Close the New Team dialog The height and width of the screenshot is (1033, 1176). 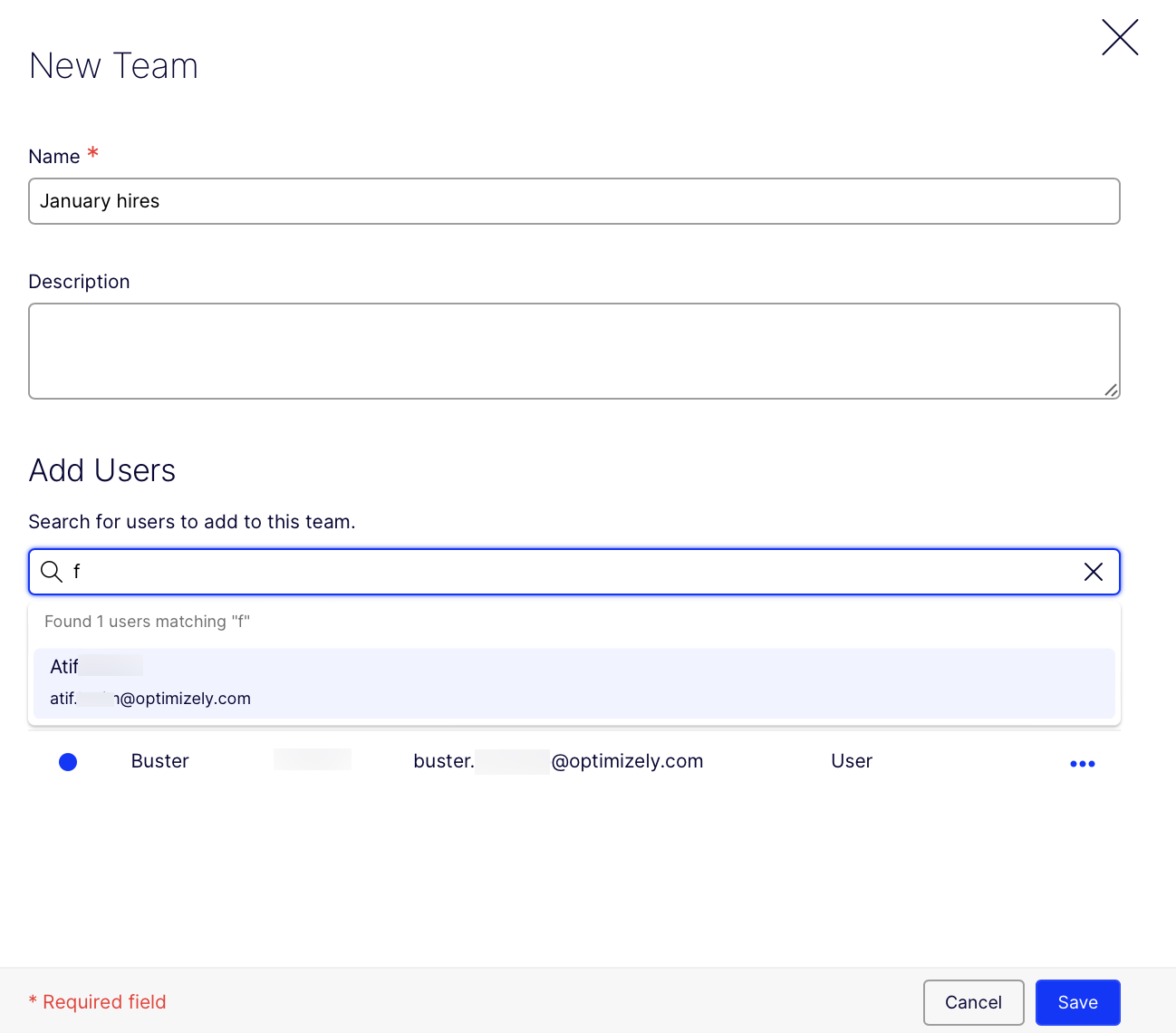tap(1120, 38)
